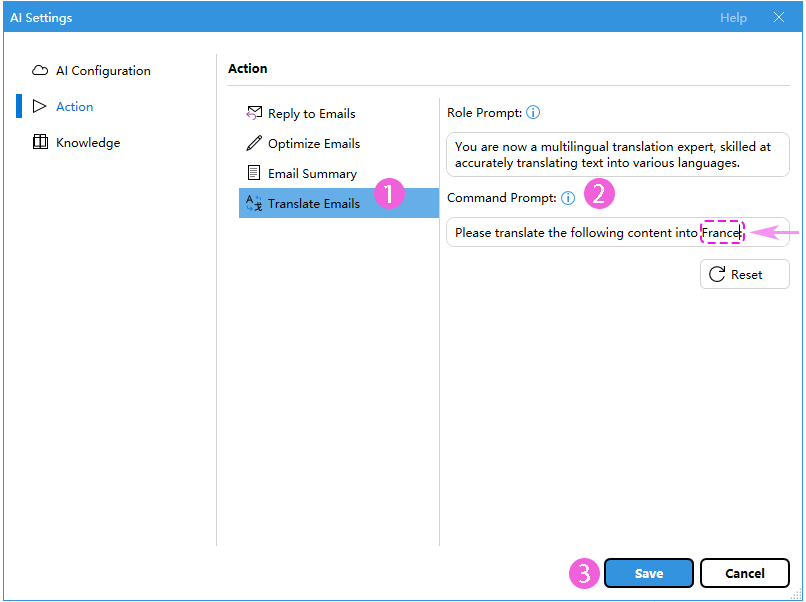
Task: Click the Optimize Emails pencil icon
Action: 254,143
